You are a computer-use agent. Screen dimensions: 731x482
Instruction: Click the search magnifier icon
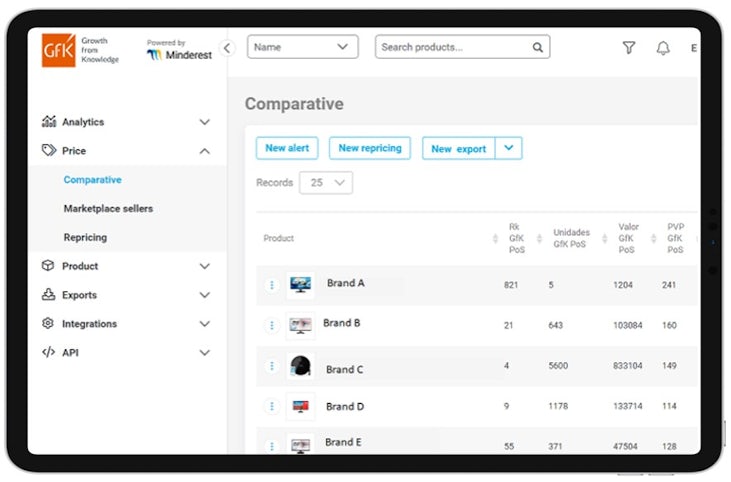537,47
